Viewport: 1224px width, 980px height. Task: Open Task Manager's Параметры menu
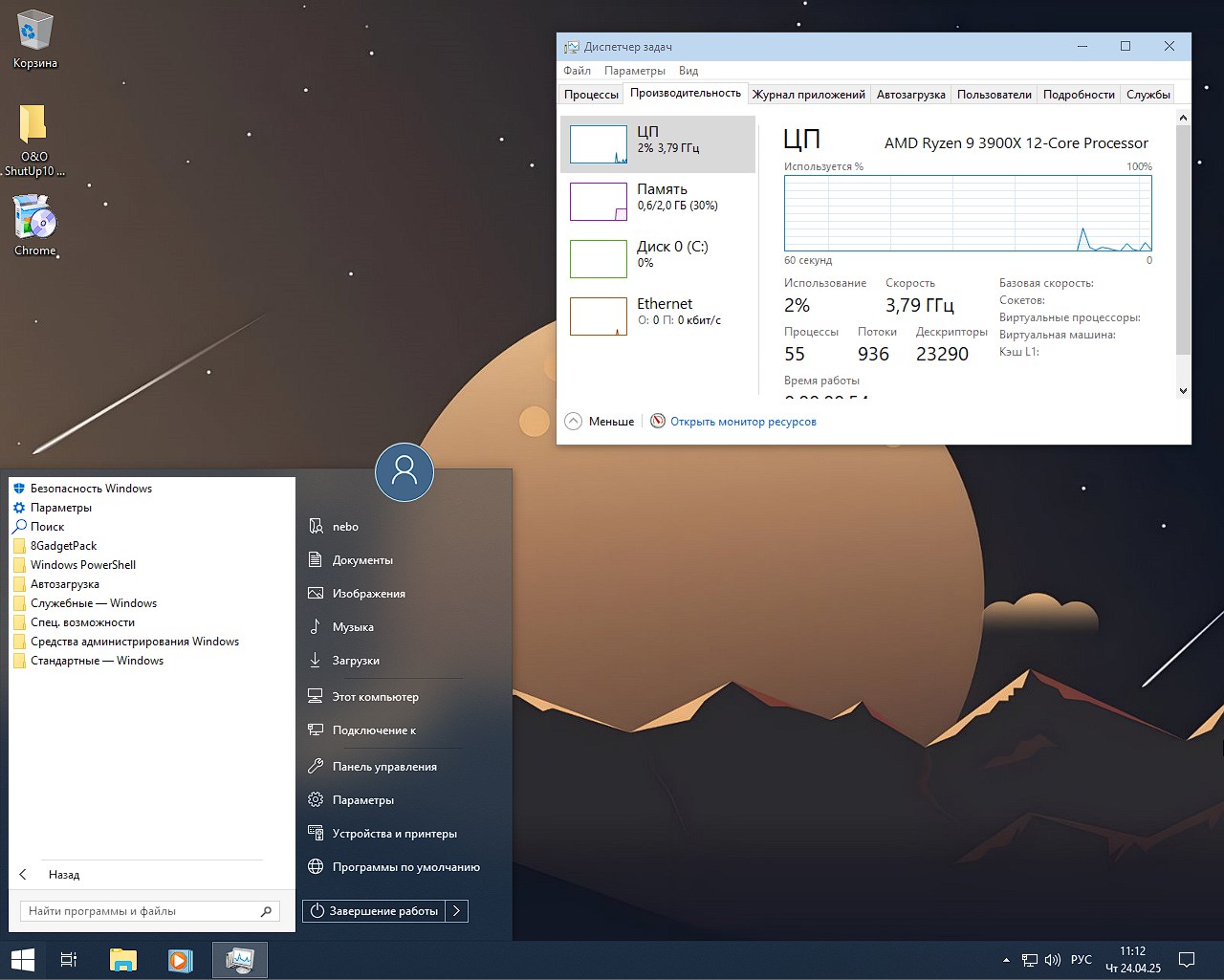[635, 71]
